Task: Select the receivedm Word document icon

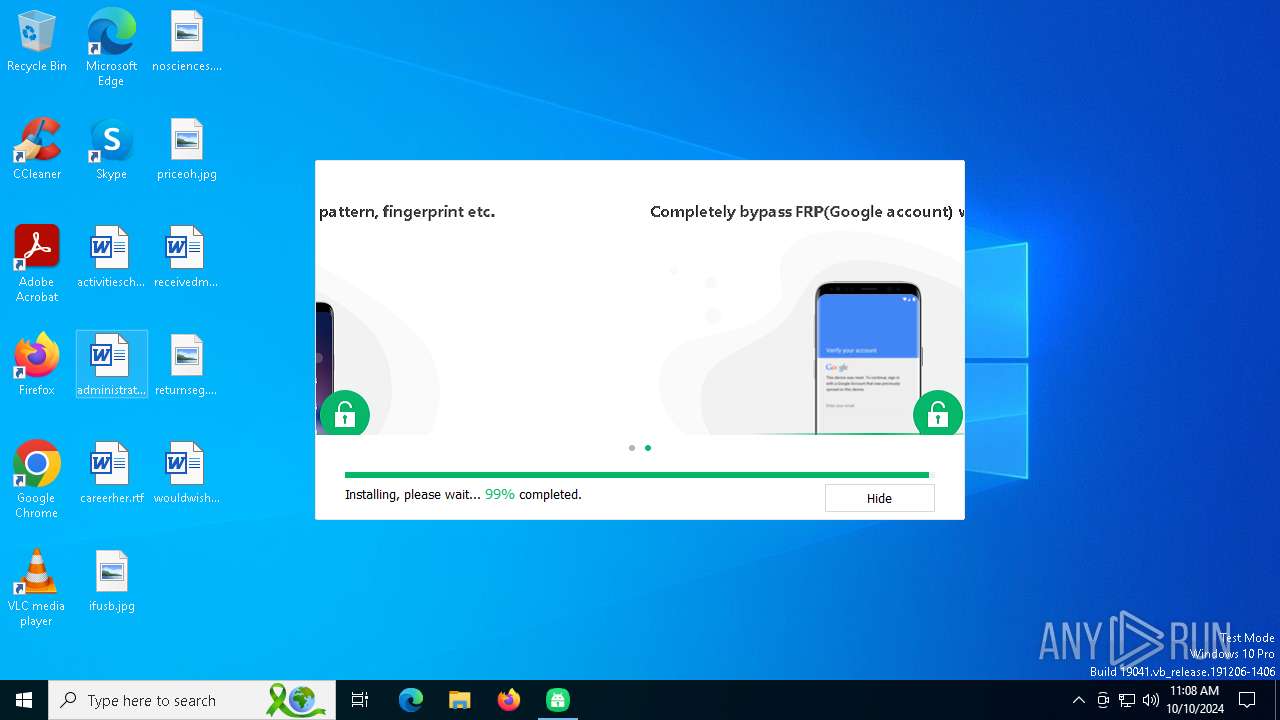Action: click(187, 258)
